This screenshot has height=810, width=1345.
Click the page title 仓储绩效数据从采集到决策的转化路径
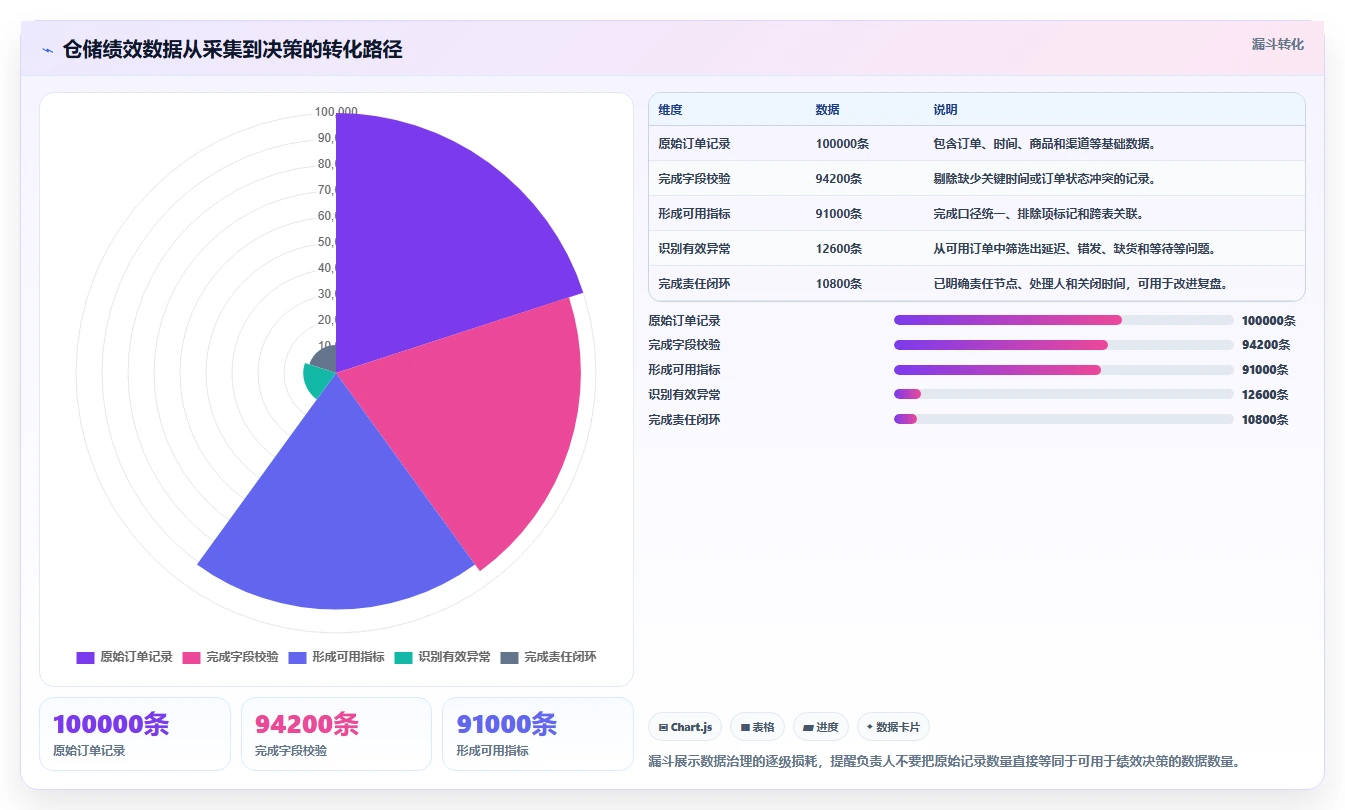coord(233,50)
